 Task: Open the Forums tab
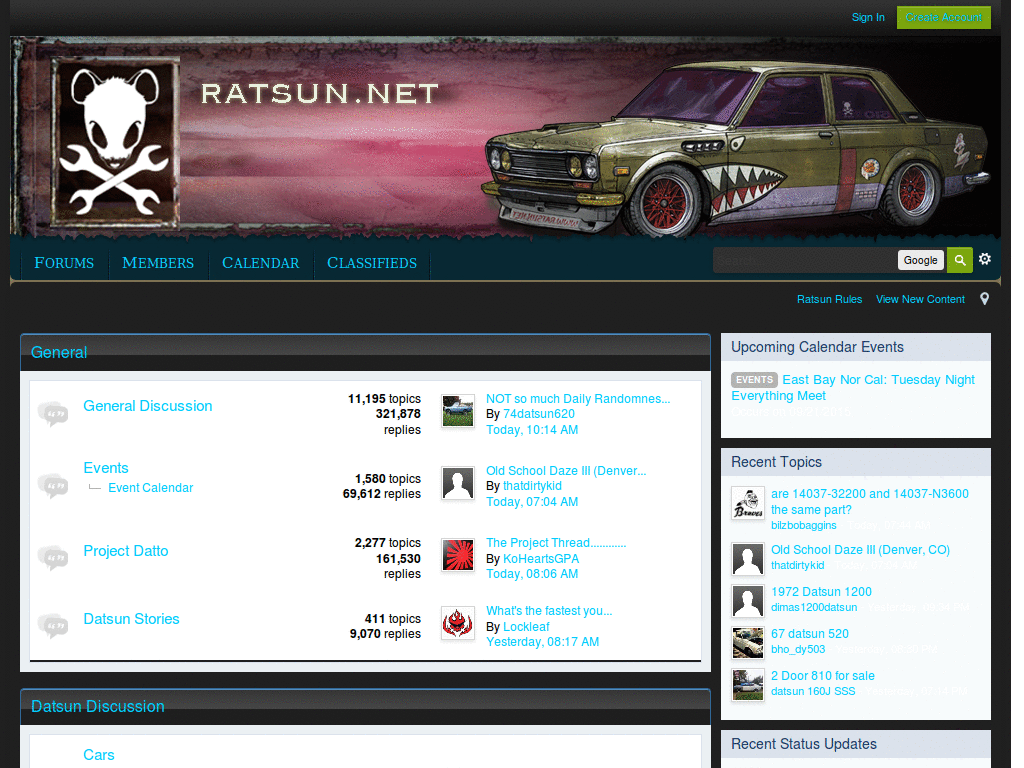(x=64, y=263)
